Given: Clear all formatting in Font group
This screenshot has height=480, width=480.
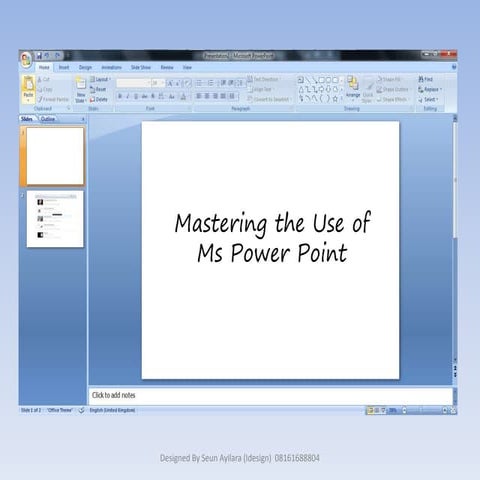Looking at the screenshot, I should 188,83.
